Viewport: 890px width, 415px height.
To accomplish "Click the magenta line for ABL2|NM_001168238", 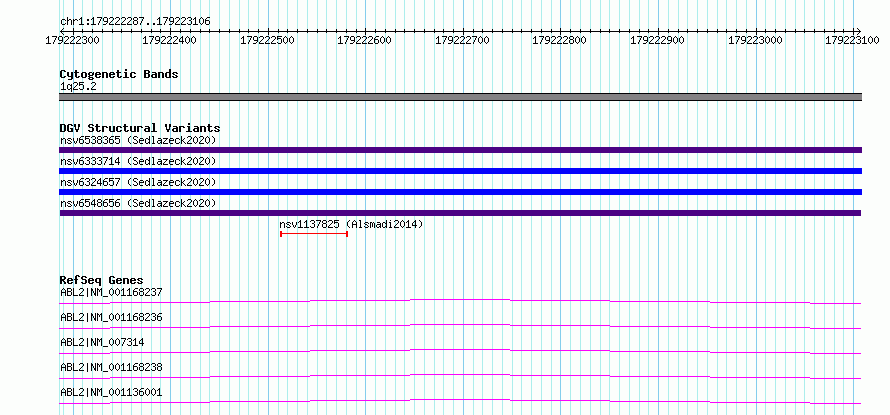I will tap(460, 376).
